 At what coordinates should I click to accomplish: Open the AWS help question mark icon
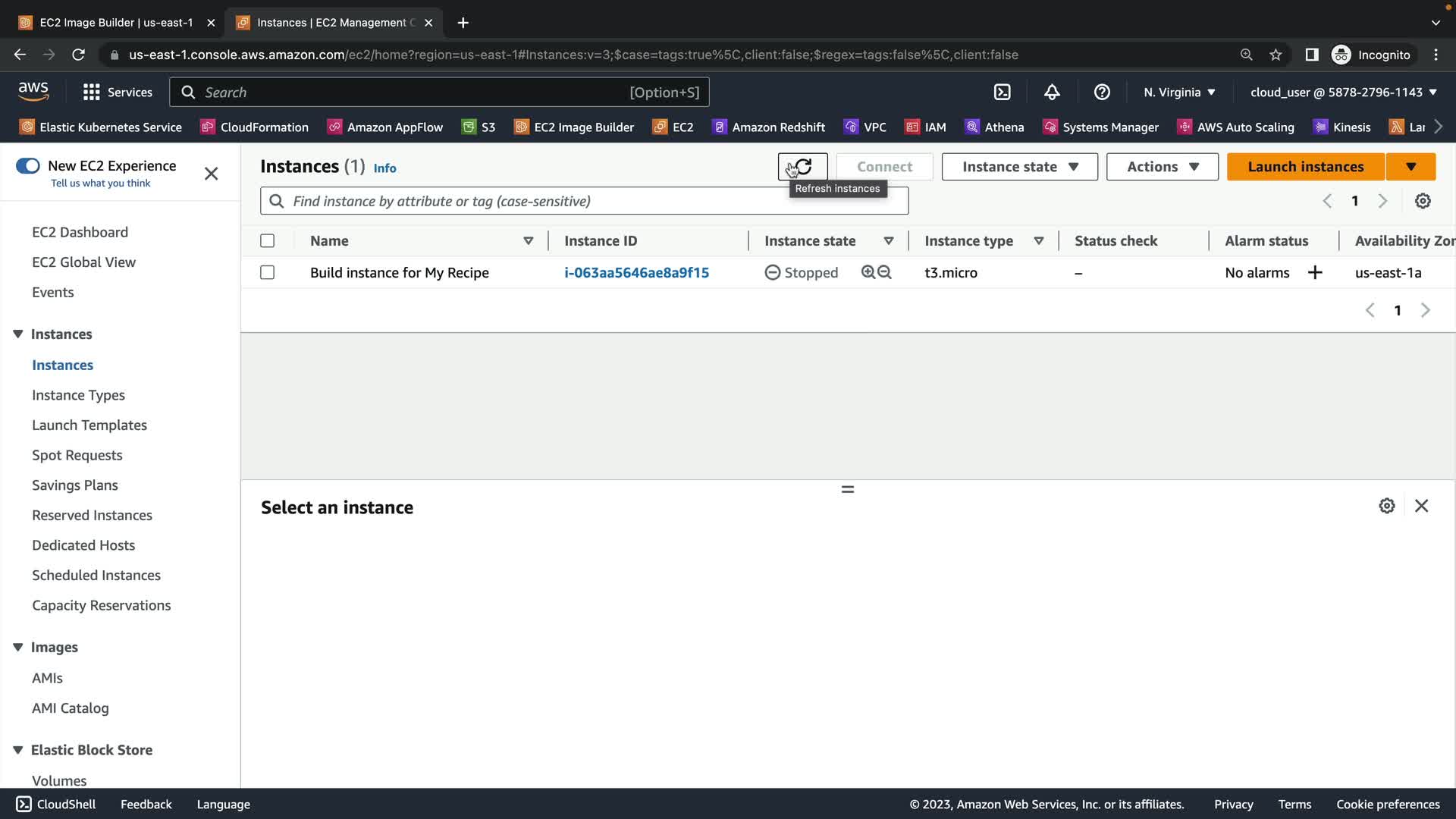point(1102,93)
